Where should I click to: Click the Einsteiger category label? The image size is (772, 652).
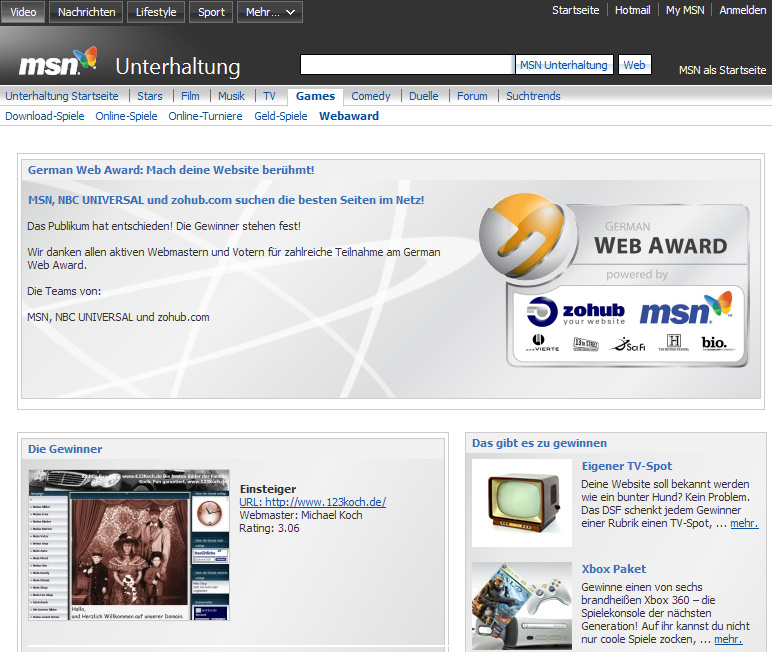coord(268,489)
